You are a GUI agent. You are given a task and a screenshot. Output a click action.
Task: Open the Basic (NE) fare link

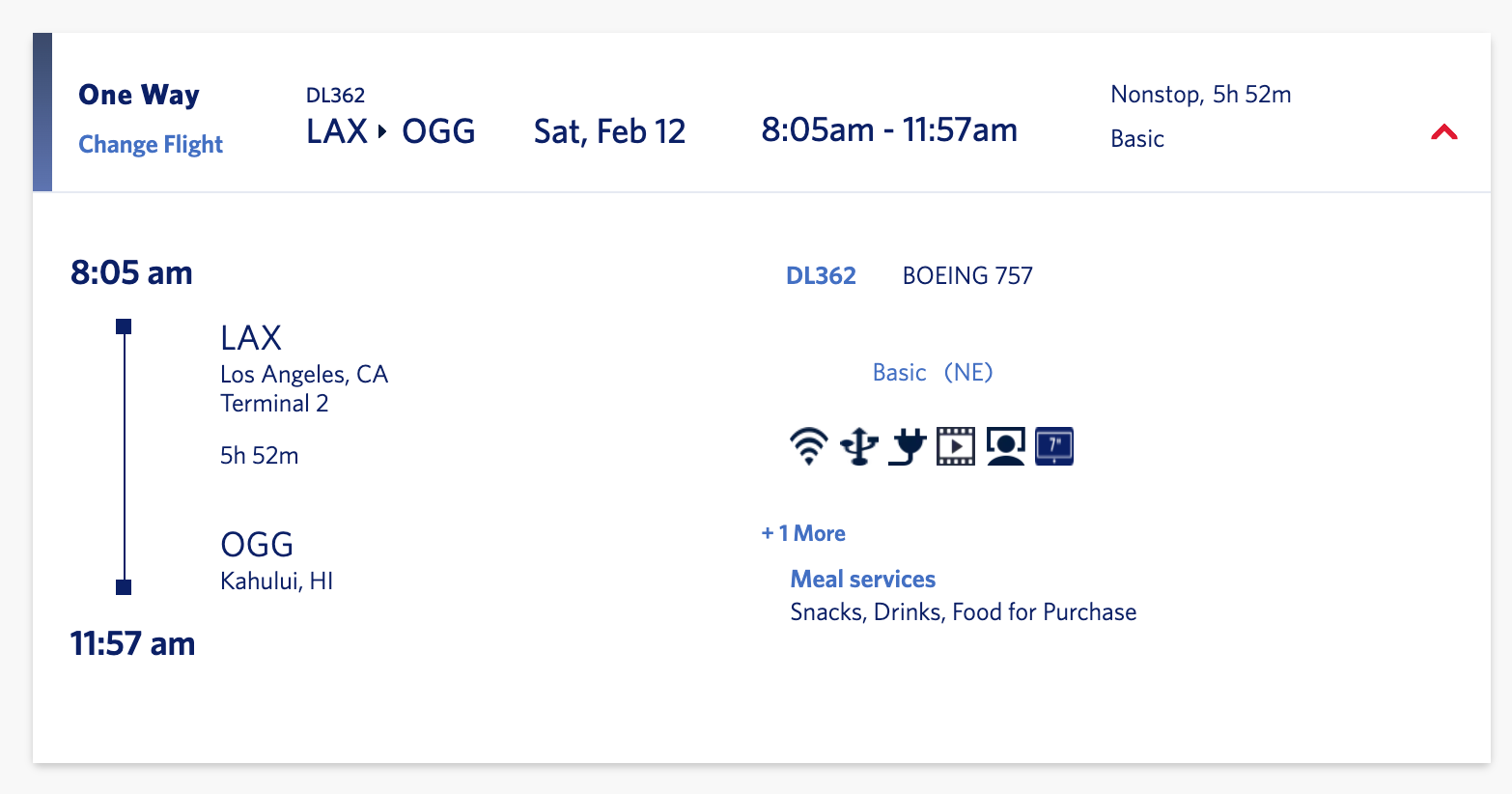933,373
